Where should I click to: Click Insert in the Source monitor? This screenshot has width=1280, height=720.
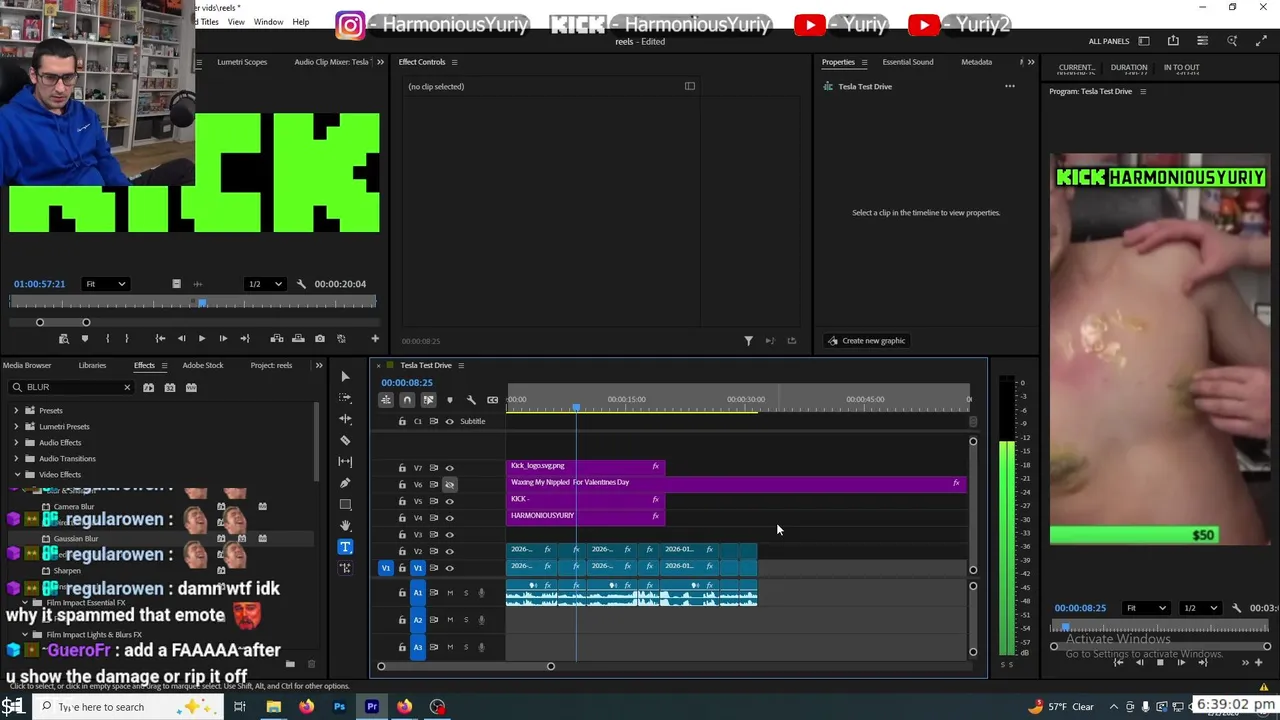(x=277, y=339)
